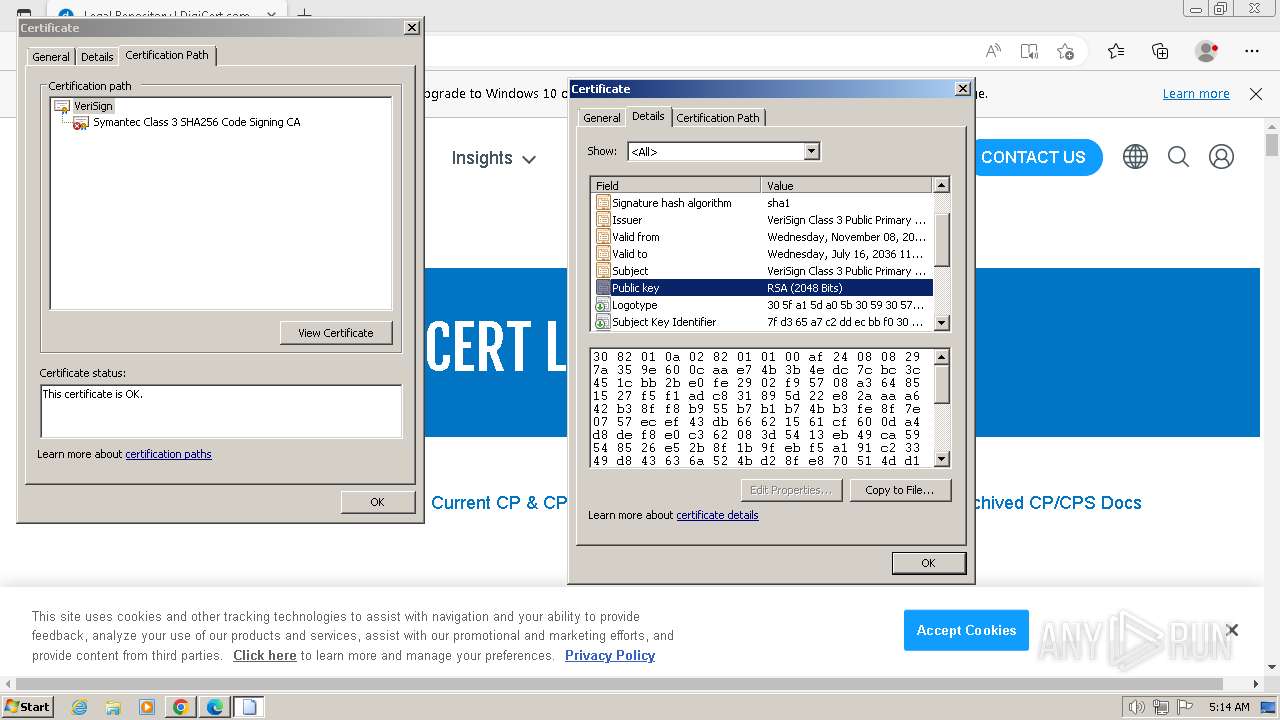Click the volume speaker tray icon
Screen dimensions: 1280x720
coord(1136,707)
